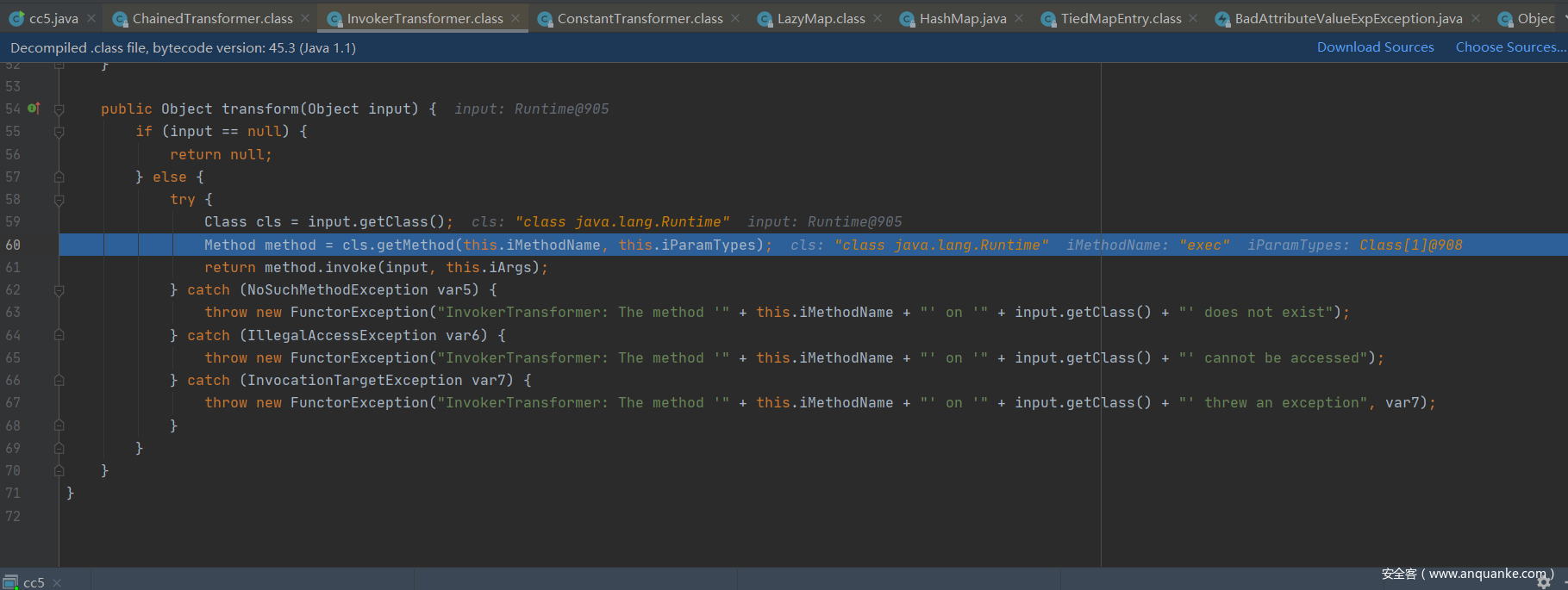
Task: Close the BadAttributeValueExpException.java tab
Action: 1476,18
